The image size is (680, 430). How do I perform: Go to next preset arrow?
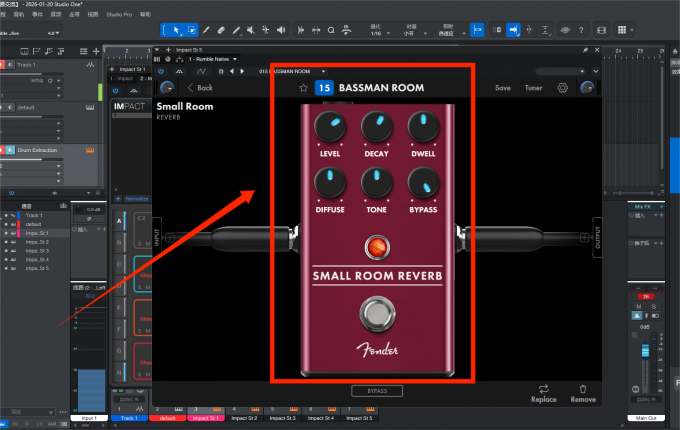tap(242, 71)
